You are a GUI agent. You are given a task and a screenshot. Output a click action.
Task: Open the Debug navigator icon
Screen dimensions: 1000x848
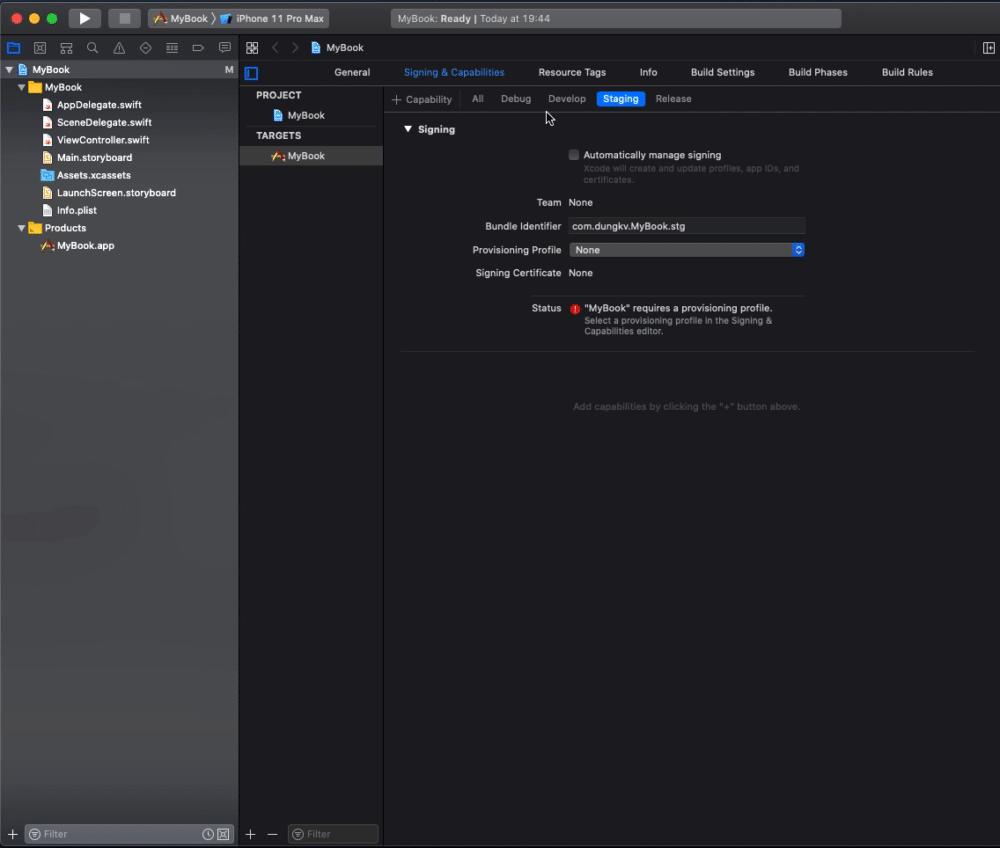(x=172, y=48)
